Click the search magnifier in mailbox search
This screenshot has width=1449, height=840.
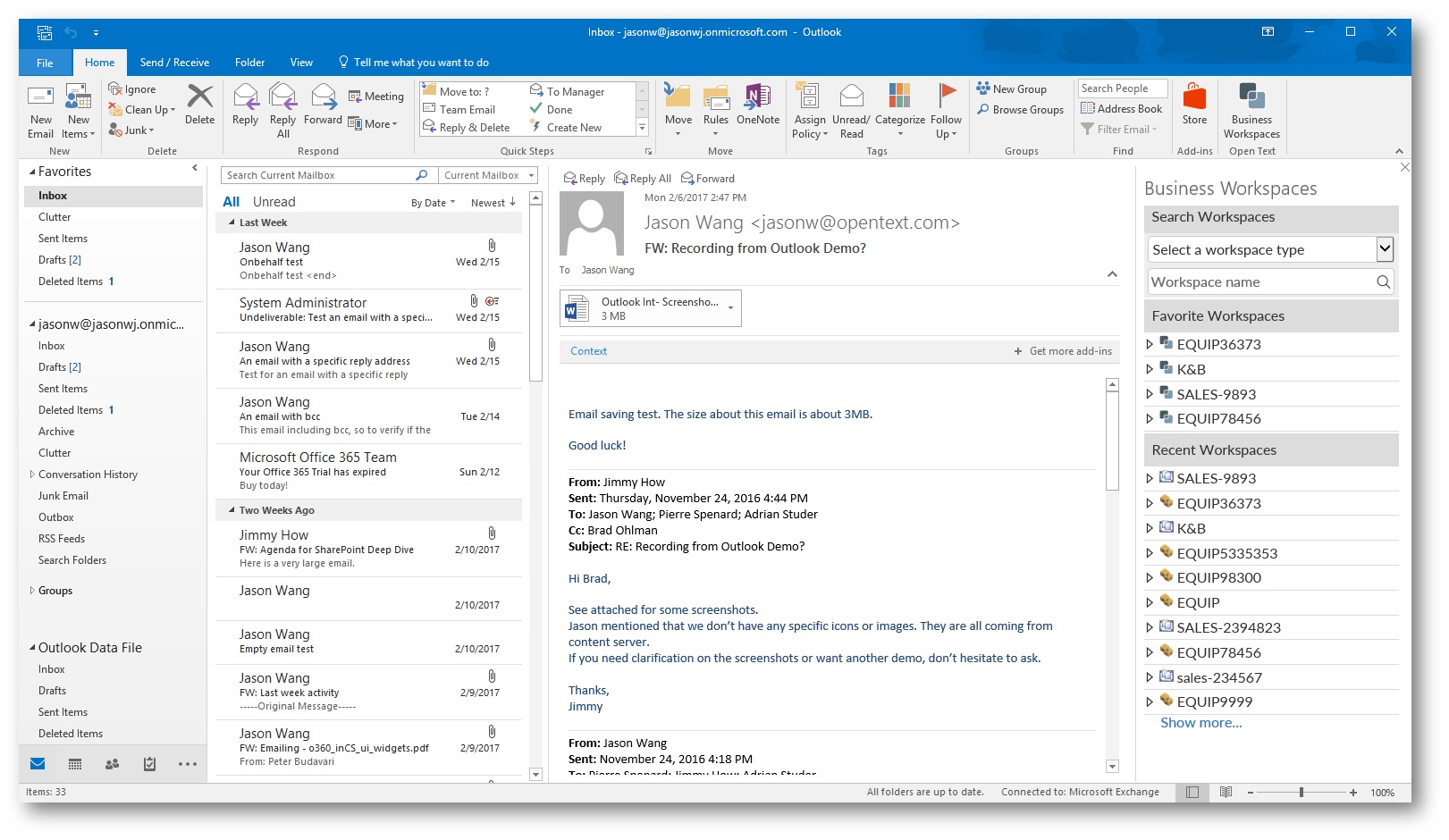pos(422,175)
